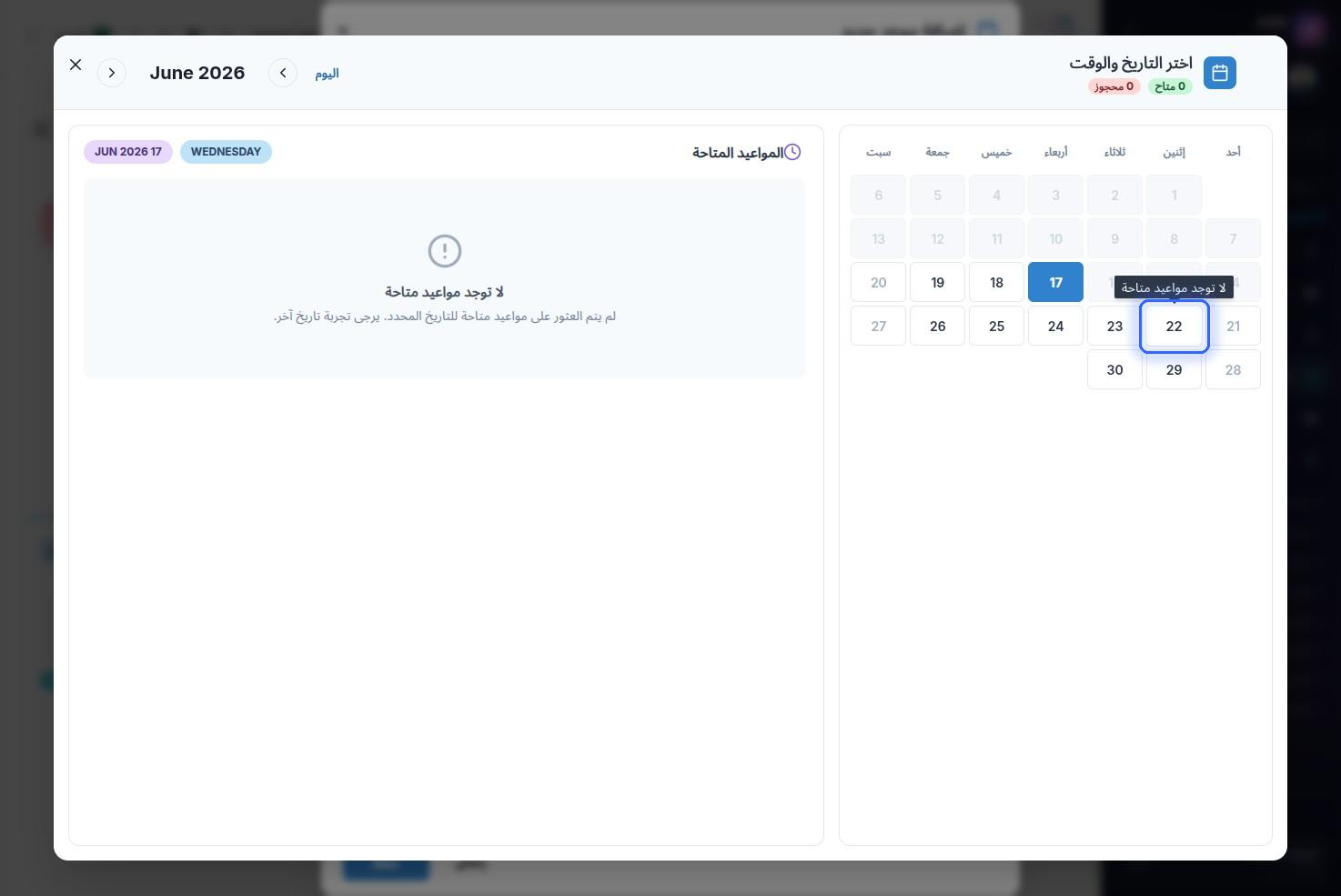Click the سبت weekday header

pyautogui.click(x=878, y=152)
